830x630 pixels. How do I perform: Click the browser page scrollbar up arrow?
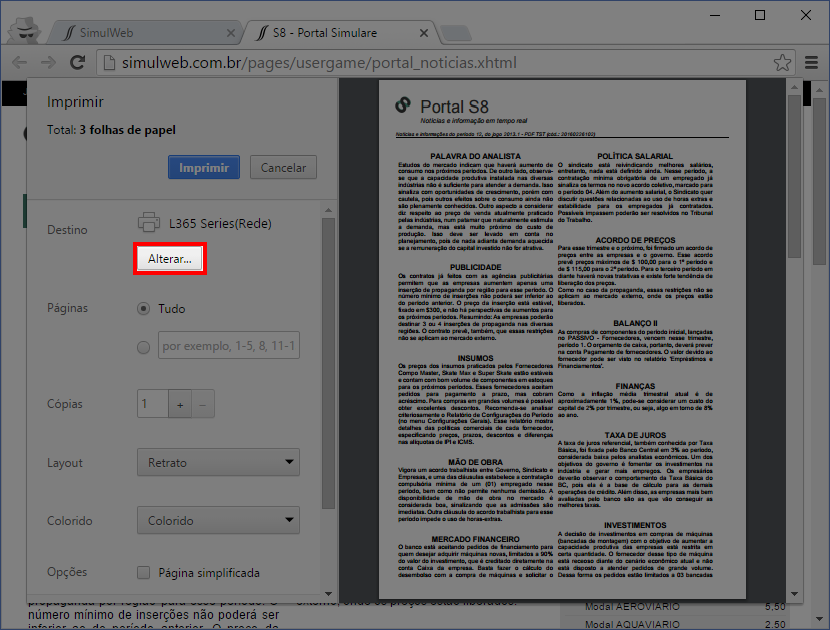pyautogui.click(x=820, y=90)
